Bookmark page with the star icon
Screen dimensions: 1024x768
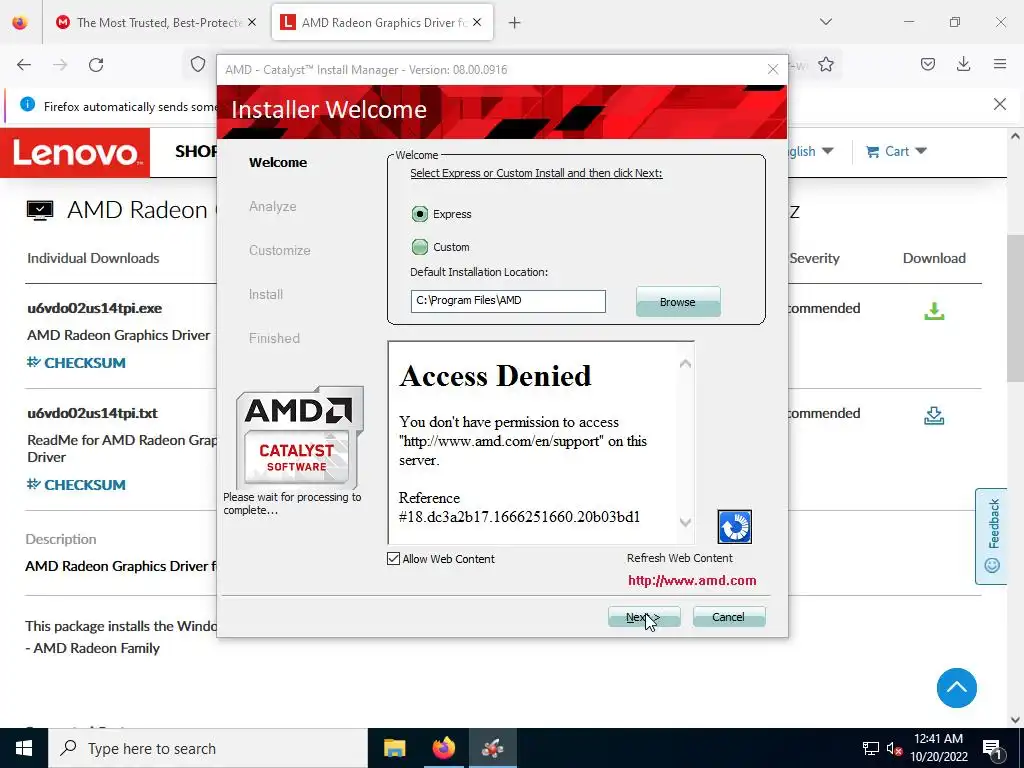tap(825, 64)
